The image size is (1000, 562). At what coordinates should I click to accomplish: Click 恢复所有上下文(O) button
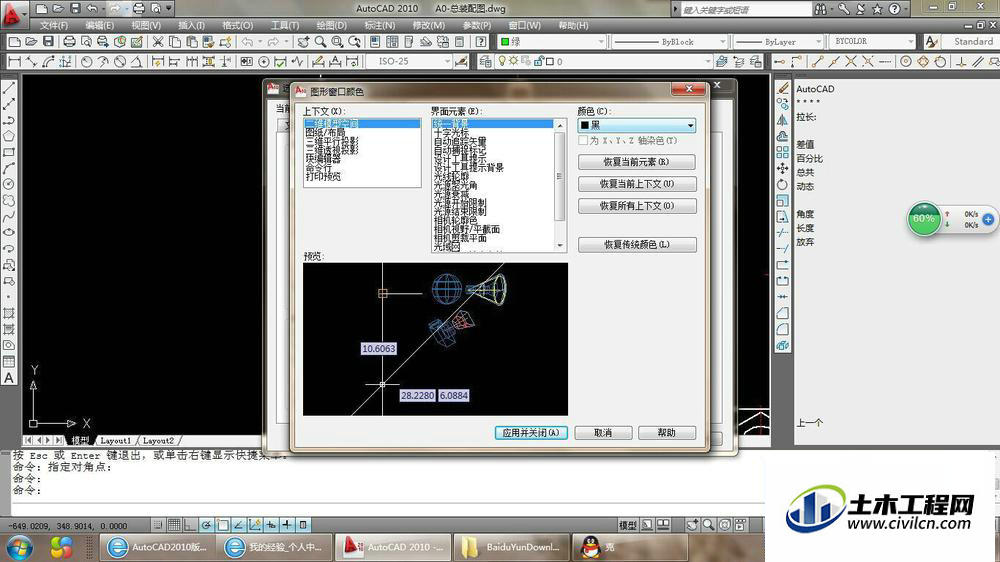tap(636, 205)
